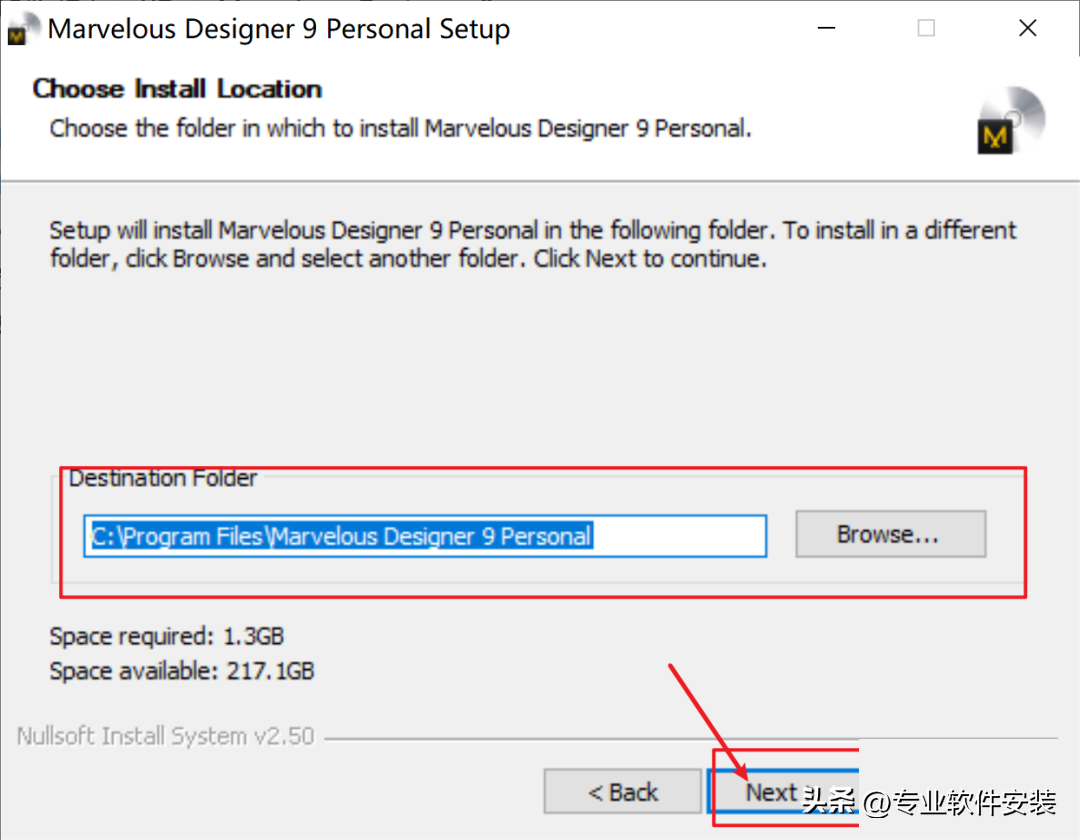Viewport: 1080px width, 840px height.
Task: Click the window title text
Action: (279, 30)
